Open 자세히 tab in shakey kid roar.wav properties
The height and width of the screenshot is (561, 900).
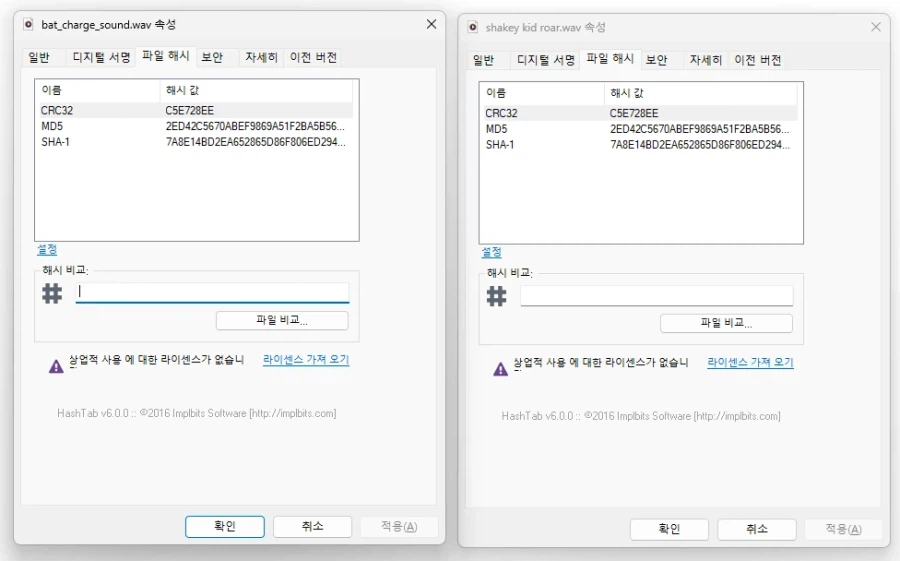(x=705, y=60)
